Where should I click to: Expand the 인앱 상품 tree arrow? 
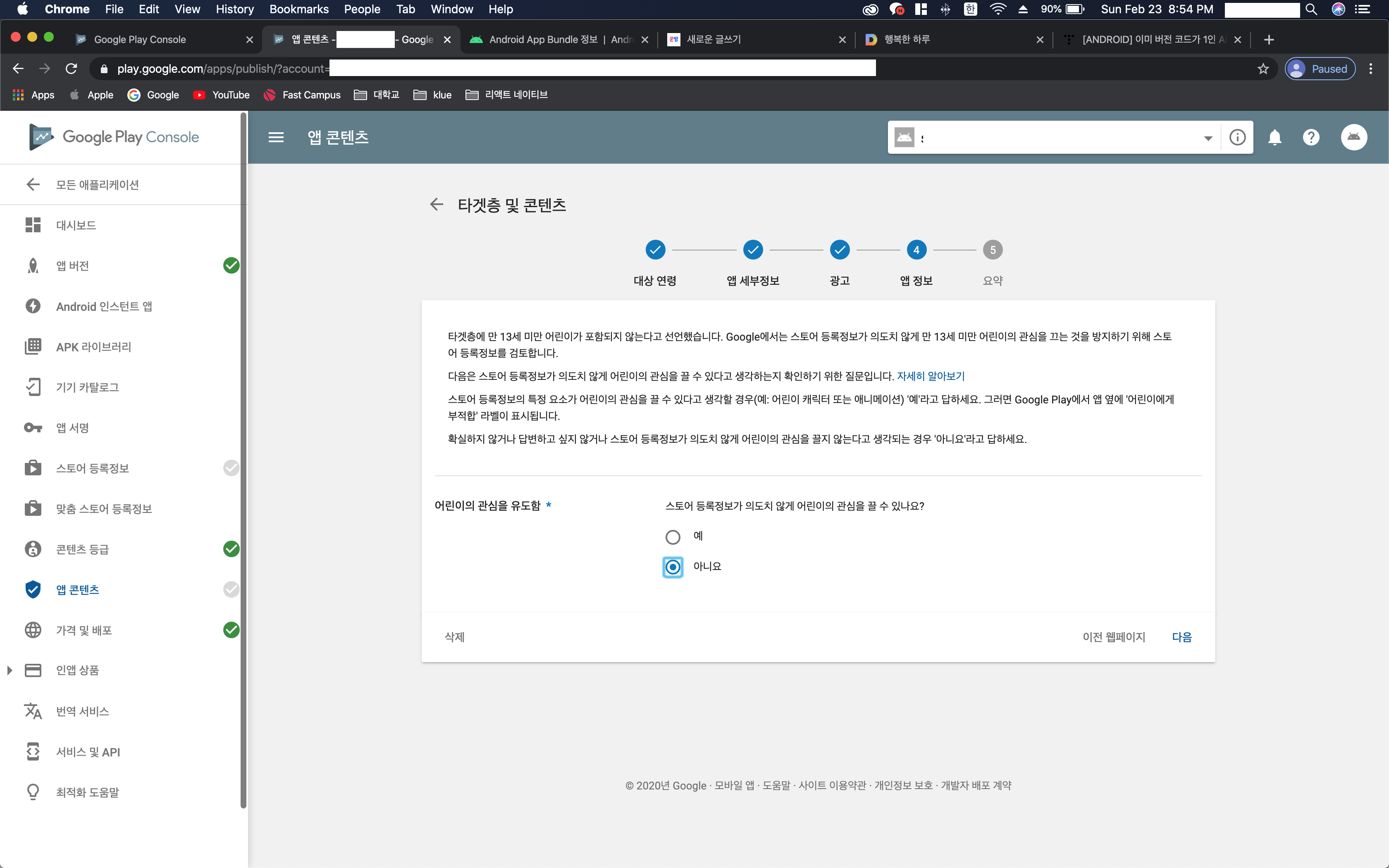tap(9, 670)
